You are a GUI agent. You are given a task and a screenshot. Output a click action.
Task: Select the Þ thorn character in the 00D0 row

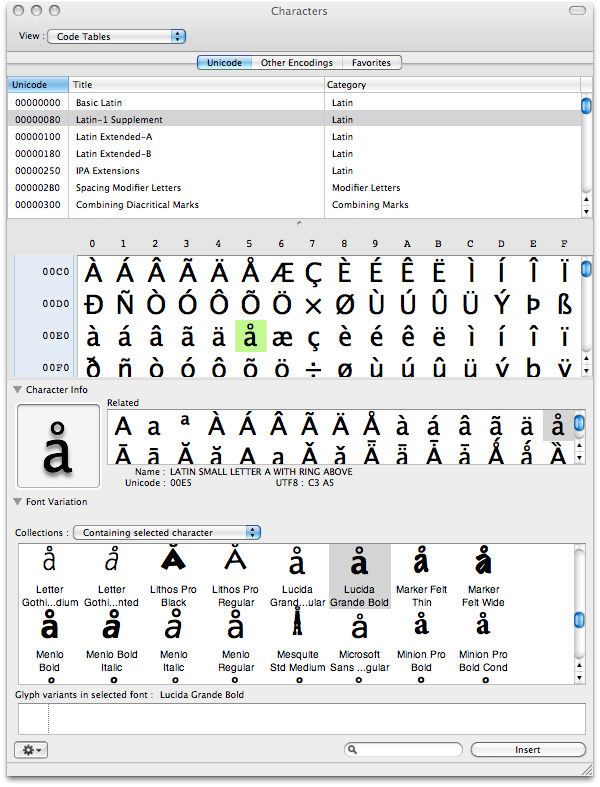[533, 304]
